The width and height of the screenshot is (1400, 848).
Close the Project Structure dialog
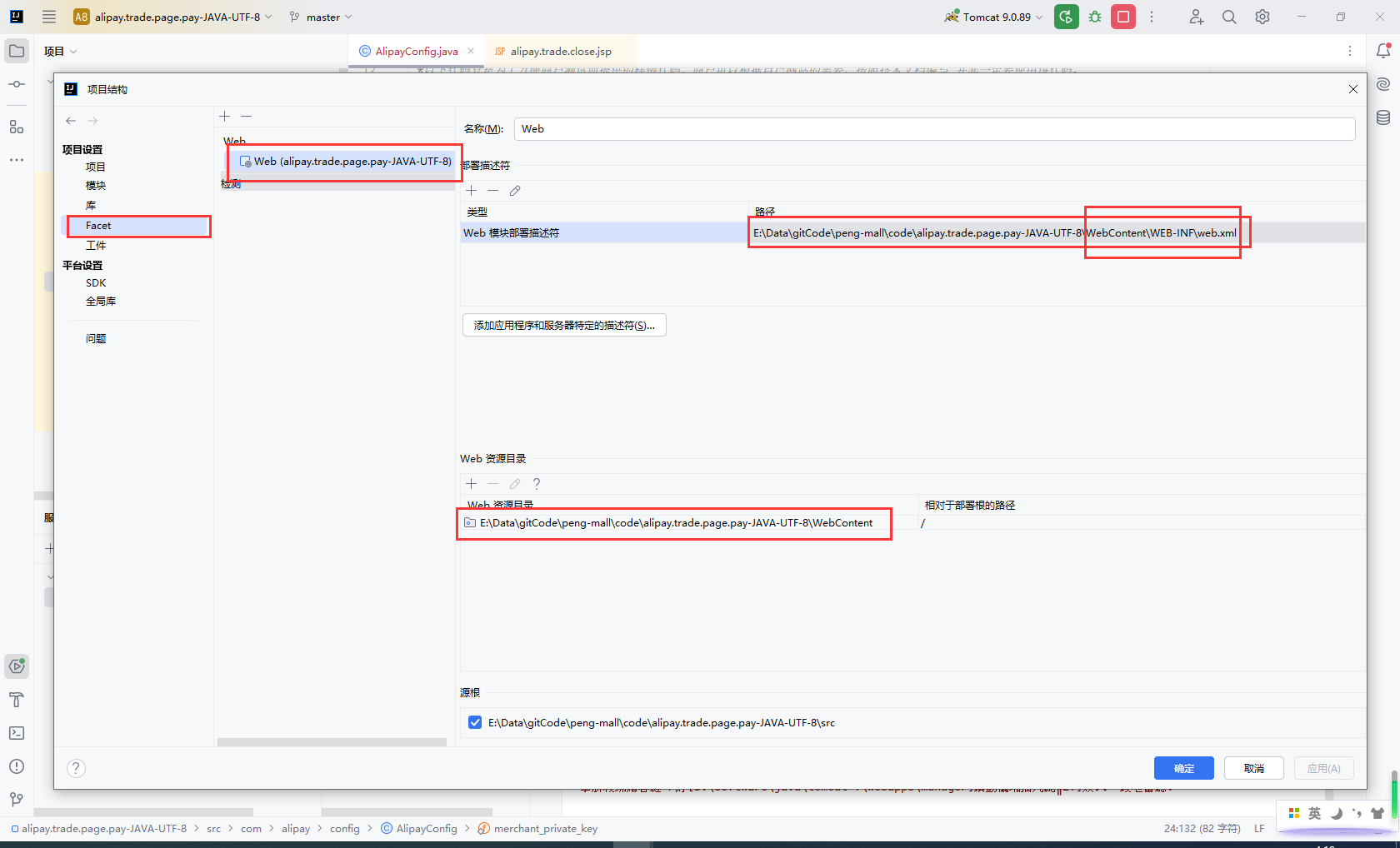pos(1353,89)
